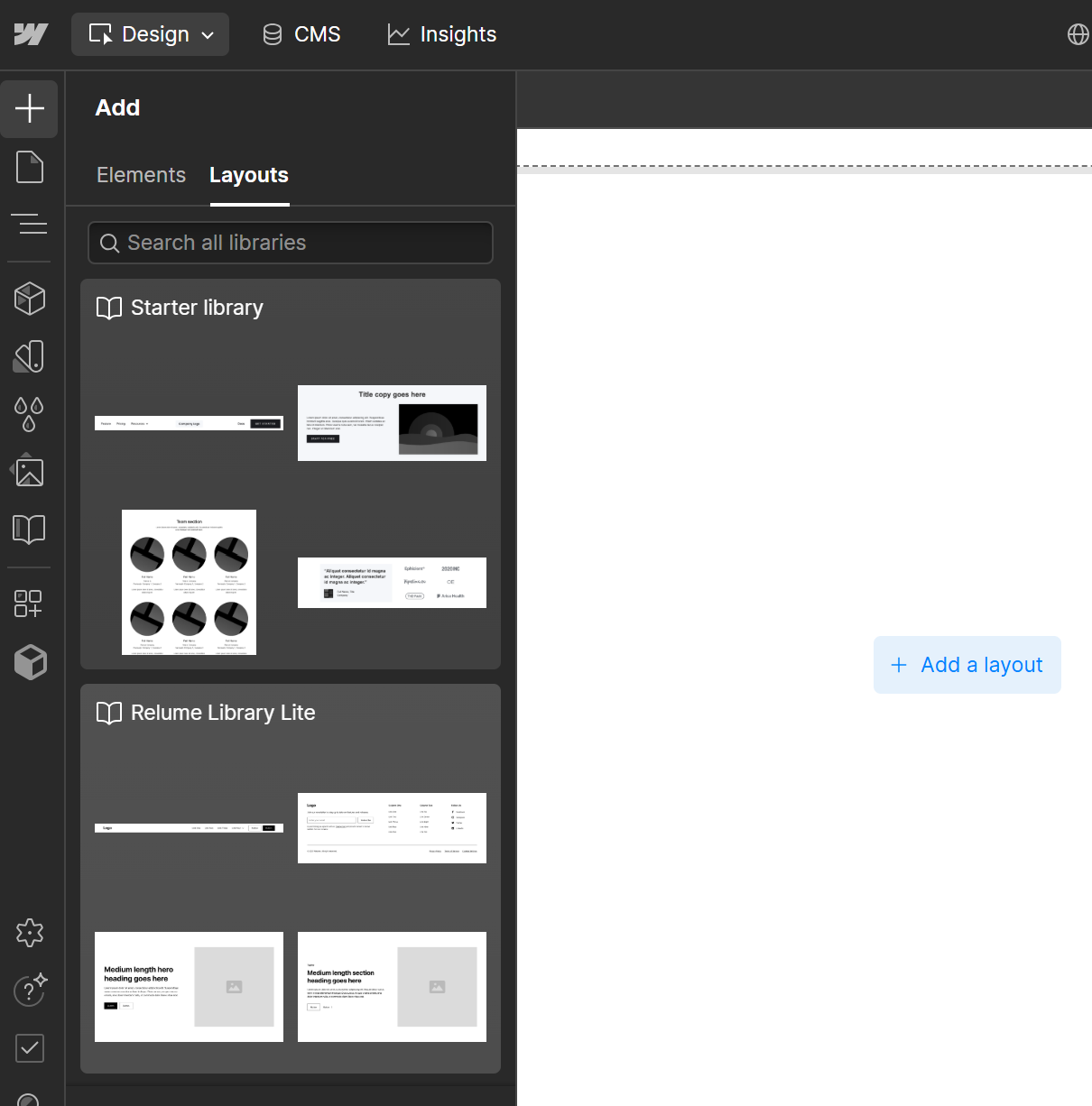Open the Navigator panel icon
Screen dimensions: 1092x1106
click(30, 224)
